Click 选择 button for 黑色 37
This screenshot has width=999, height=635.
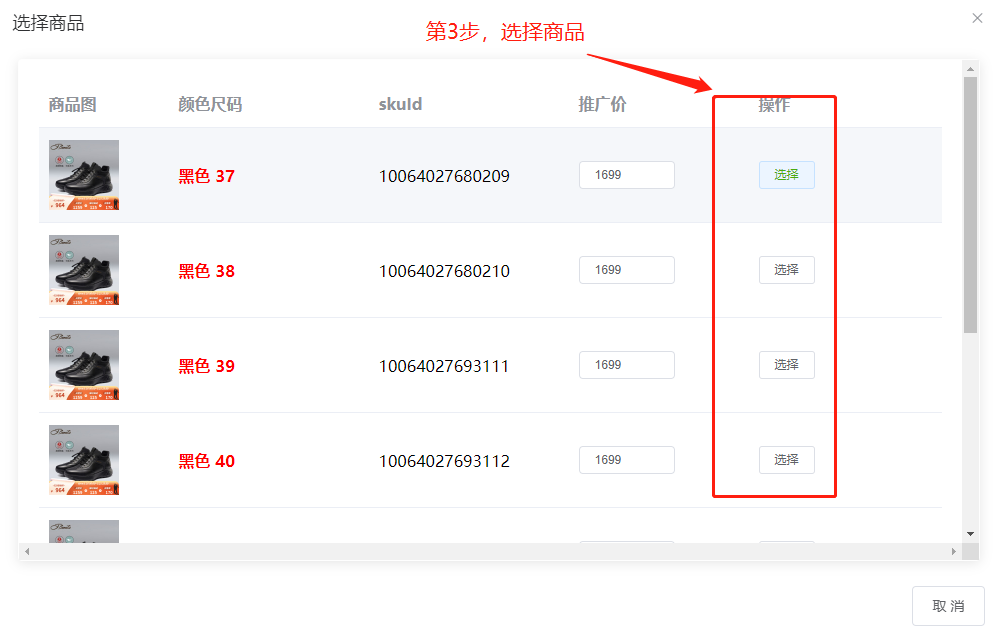[786, 175]
